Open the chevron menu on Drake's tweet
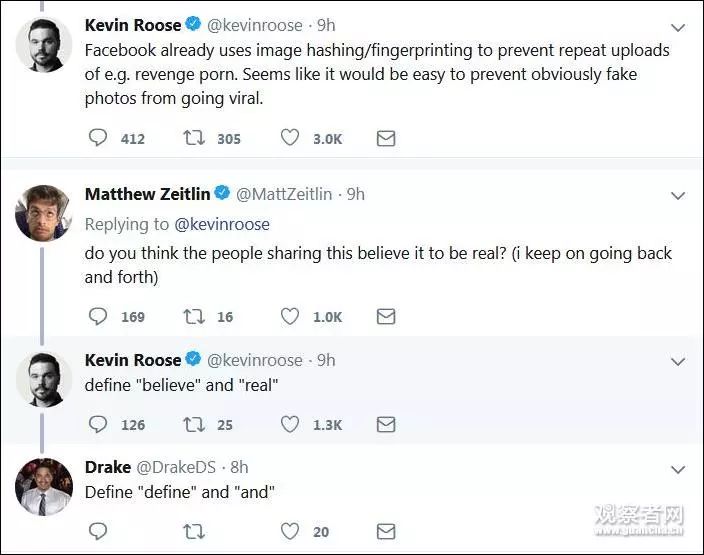 pyautogui.click(x=677, y=468)
